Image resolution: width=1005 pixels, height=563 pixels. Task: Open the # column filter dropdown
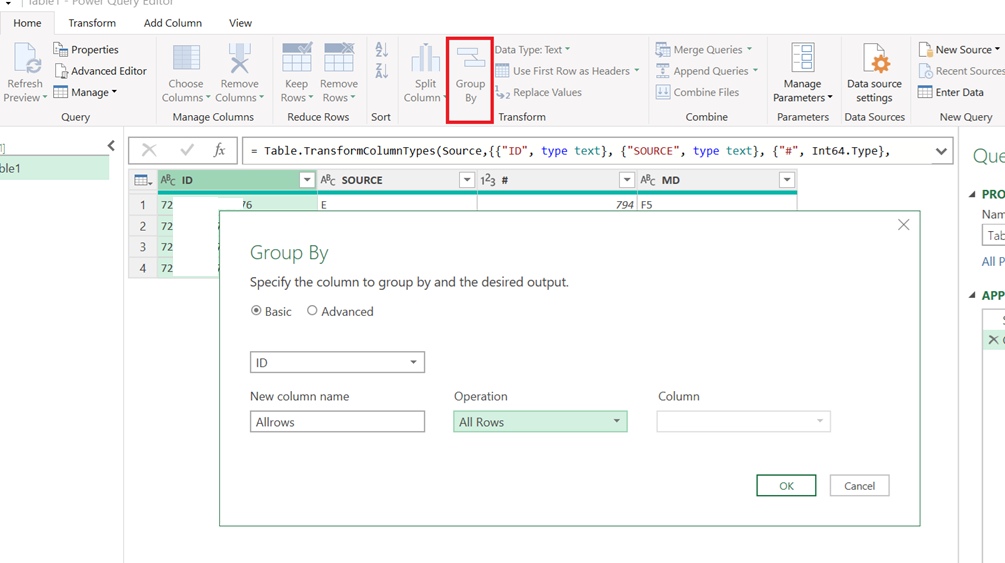tap(627, 180)
